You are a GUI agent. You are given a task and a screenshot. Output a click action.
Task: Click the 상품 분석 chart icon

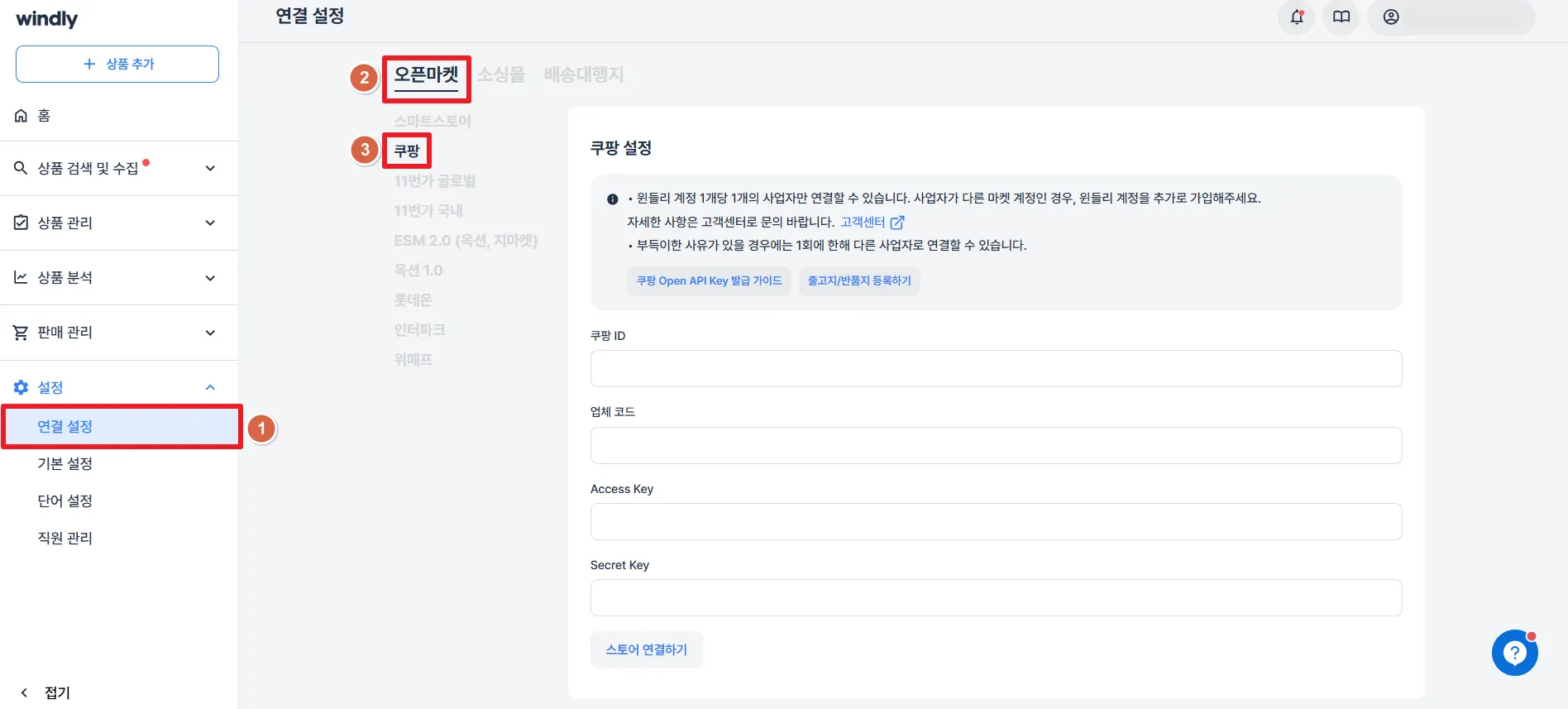tap(21, 277)
